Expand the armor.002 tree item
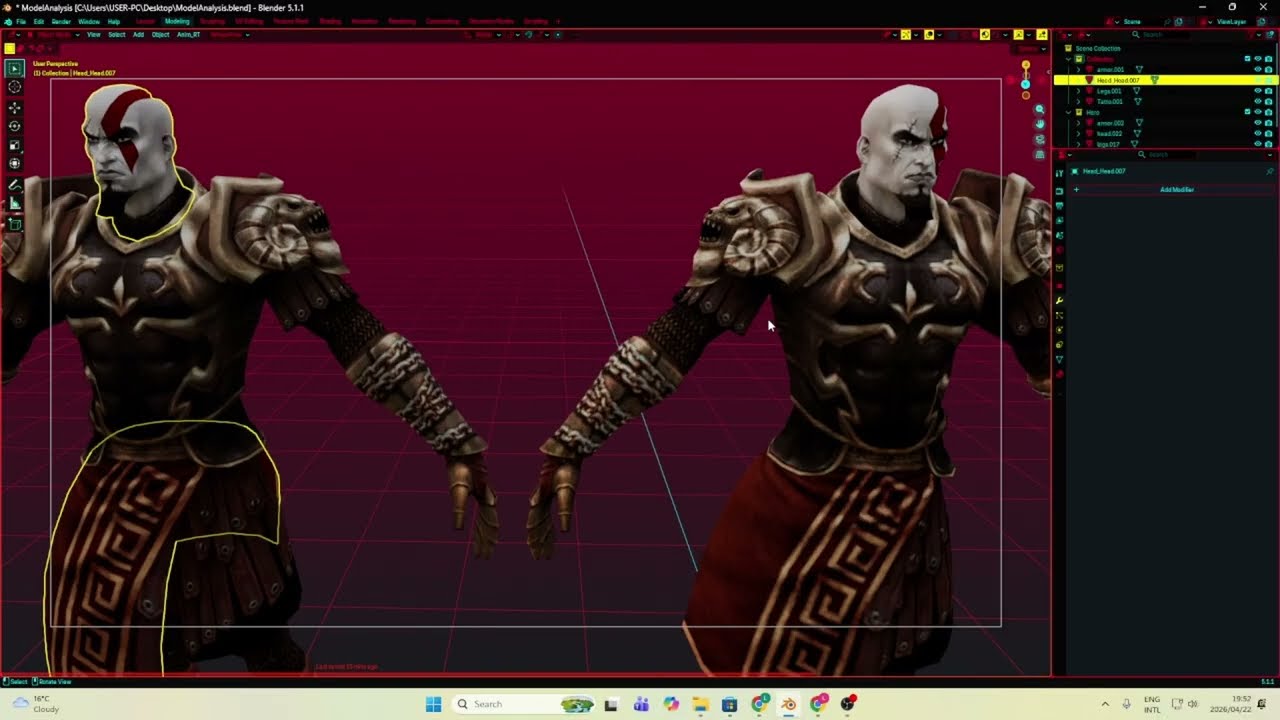Viewport: 1280px width, 720px height. (1078, 123)
